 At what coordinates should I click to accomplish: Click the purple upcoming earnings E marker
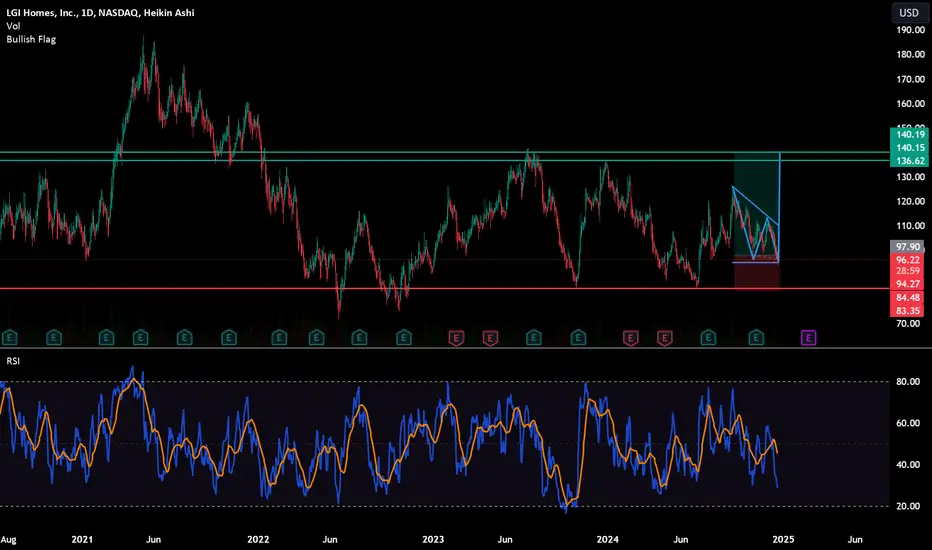808,338
